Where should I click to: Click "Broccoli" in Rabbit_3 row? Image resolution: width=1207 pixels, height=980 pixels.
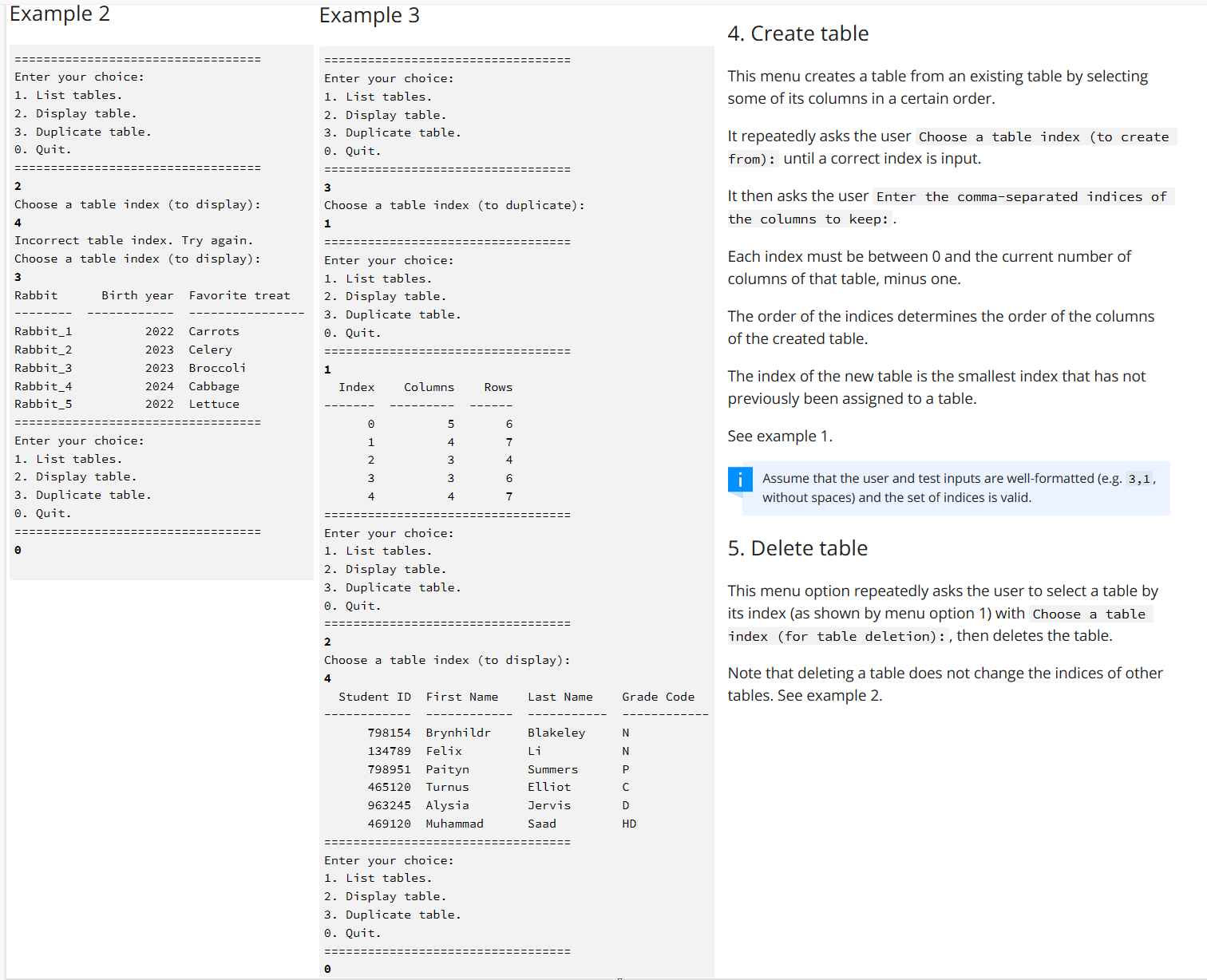(217, 368)
